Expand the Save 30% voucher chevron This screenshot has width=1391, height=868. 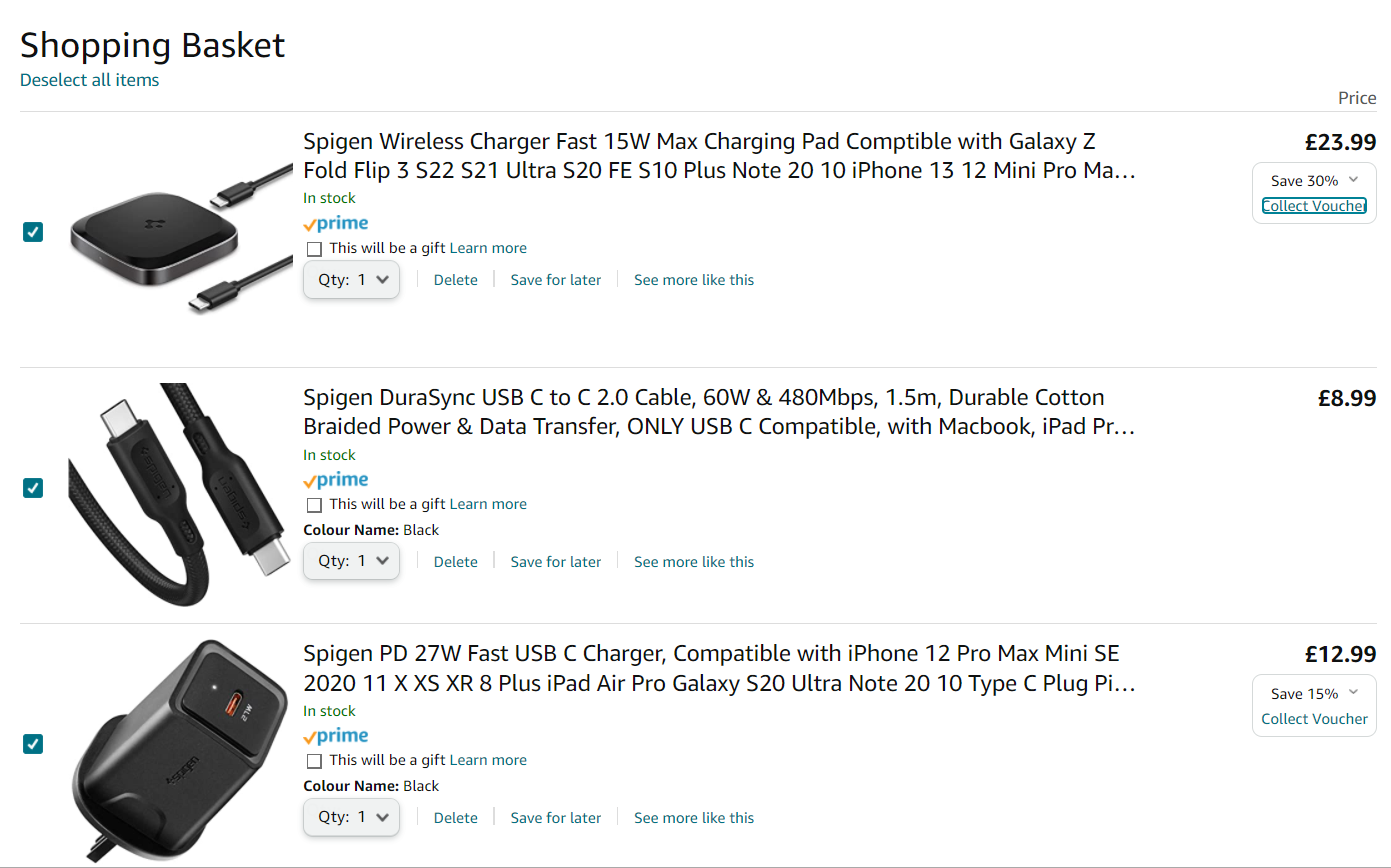pos(1353,180)
